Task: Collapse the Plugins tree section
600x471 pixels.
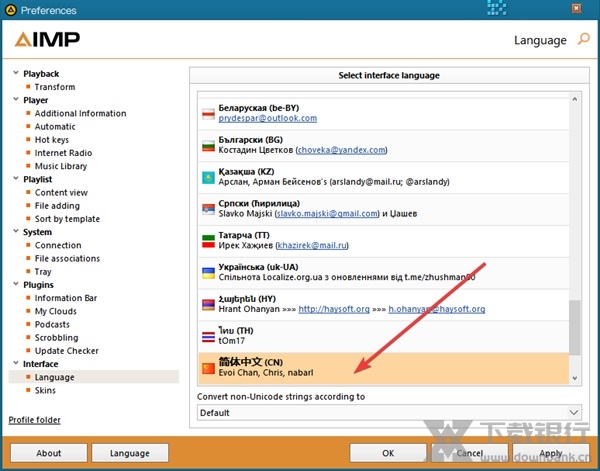Action: pos(14,285)
